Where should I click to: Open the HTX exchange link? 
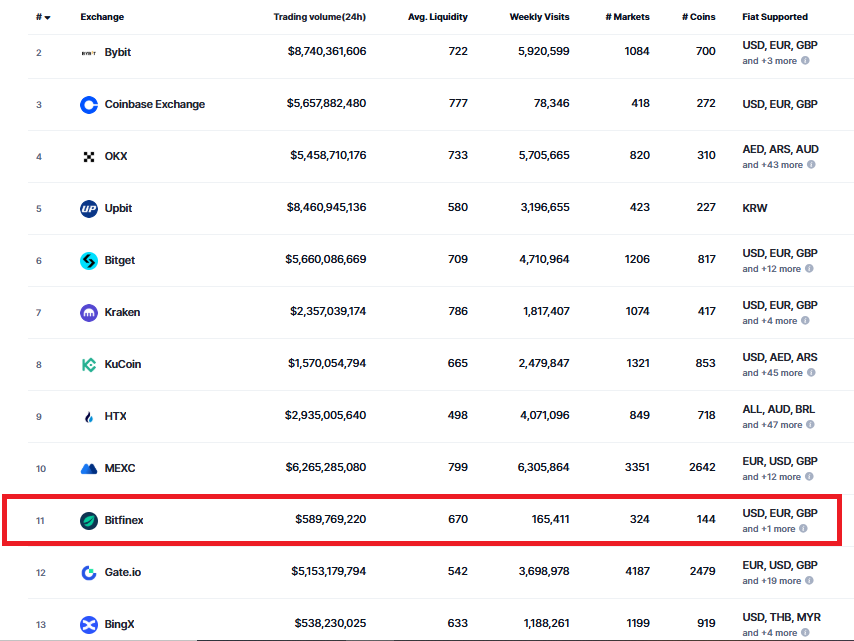click(115, 416)
